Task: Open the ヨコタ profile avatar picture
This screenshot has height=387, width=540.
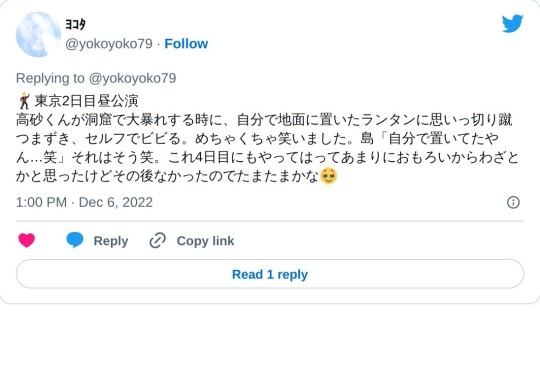Action: point(38,34)
